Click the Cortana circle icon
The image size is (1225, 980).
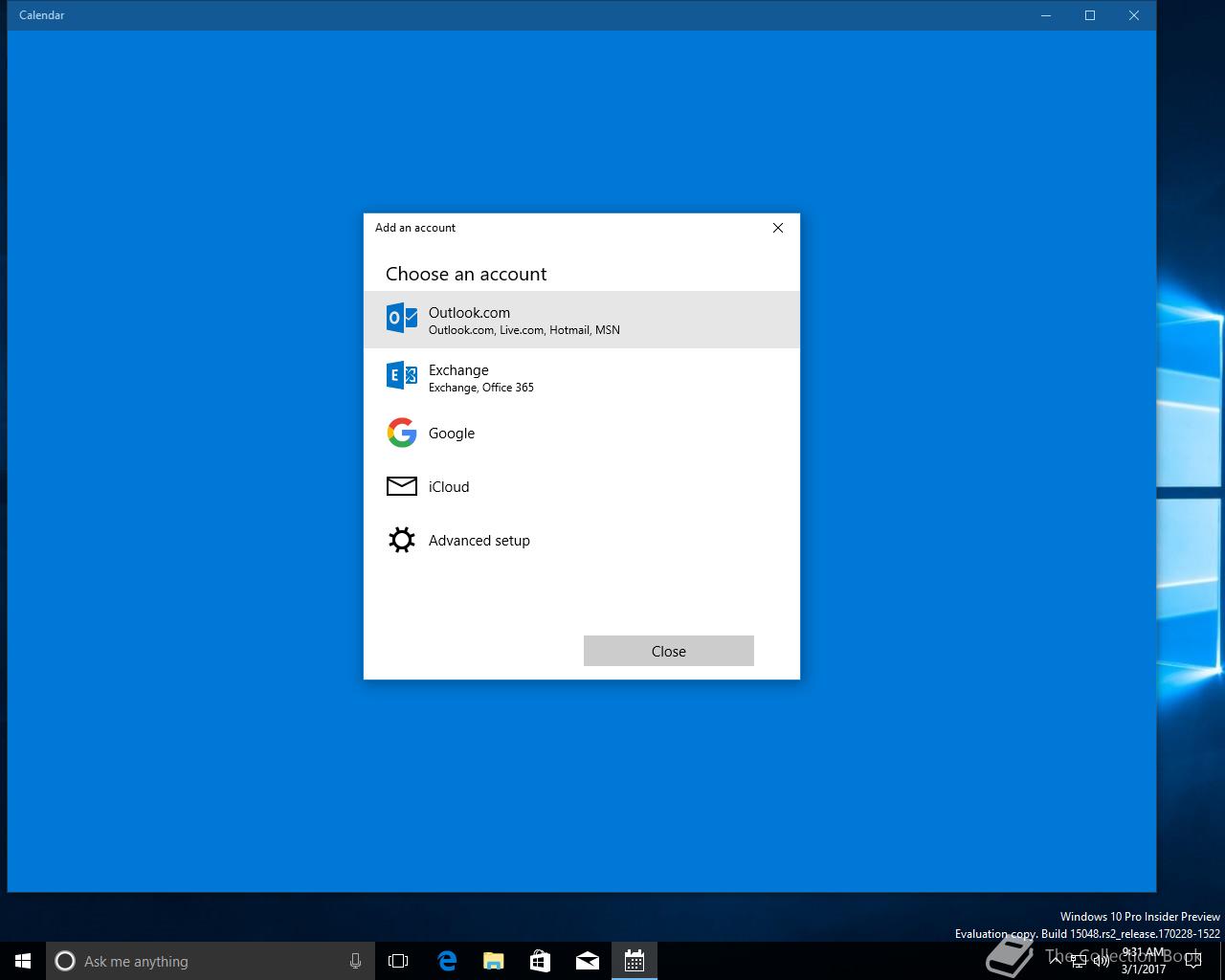[65, 961]
